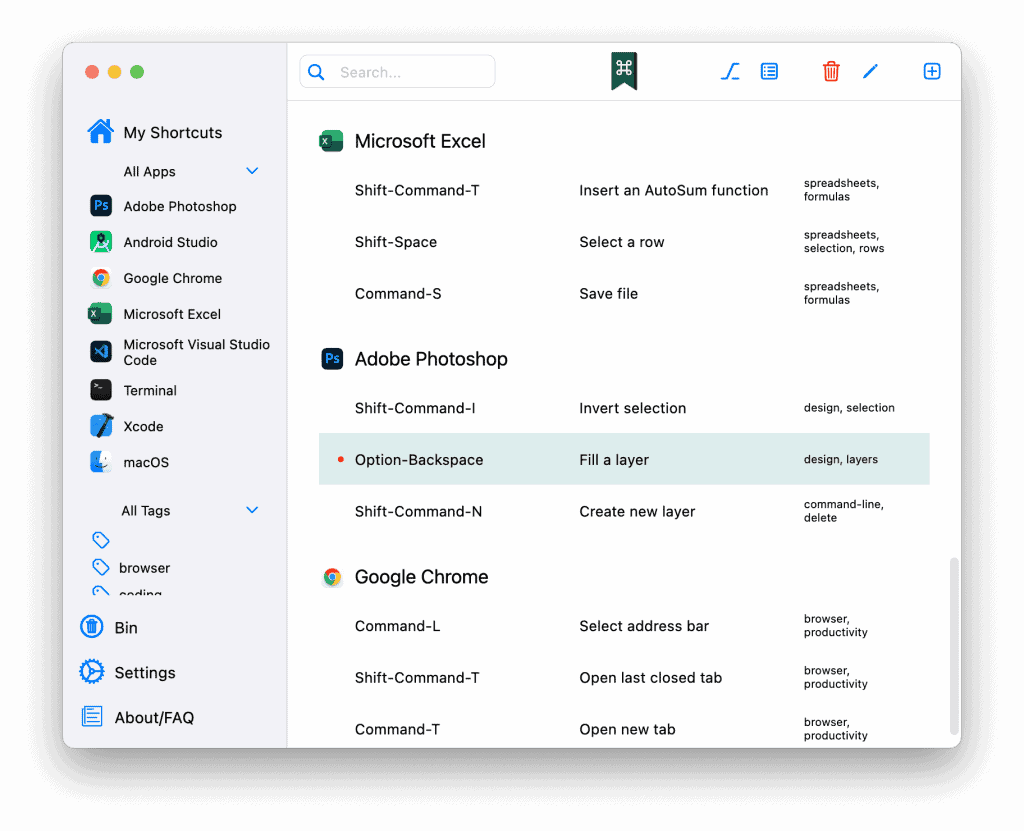Open About/FAQ page
Screen dimensions: 1024x831
(x=154, y=718)
